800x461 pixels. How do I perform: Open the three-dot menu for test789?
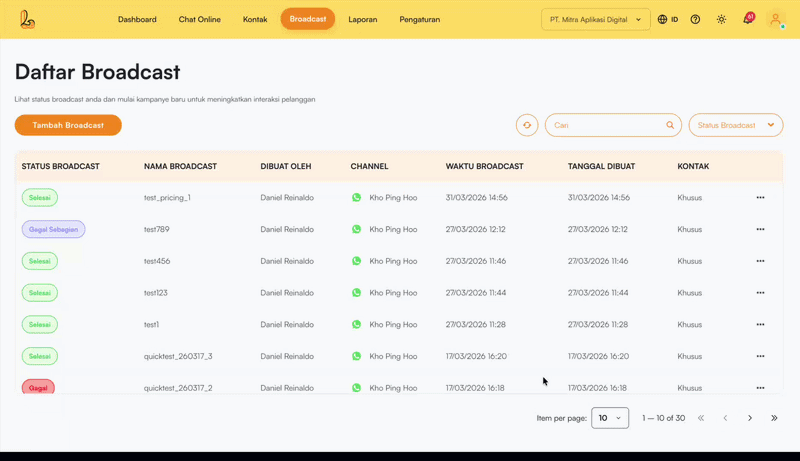pos(760,229)
